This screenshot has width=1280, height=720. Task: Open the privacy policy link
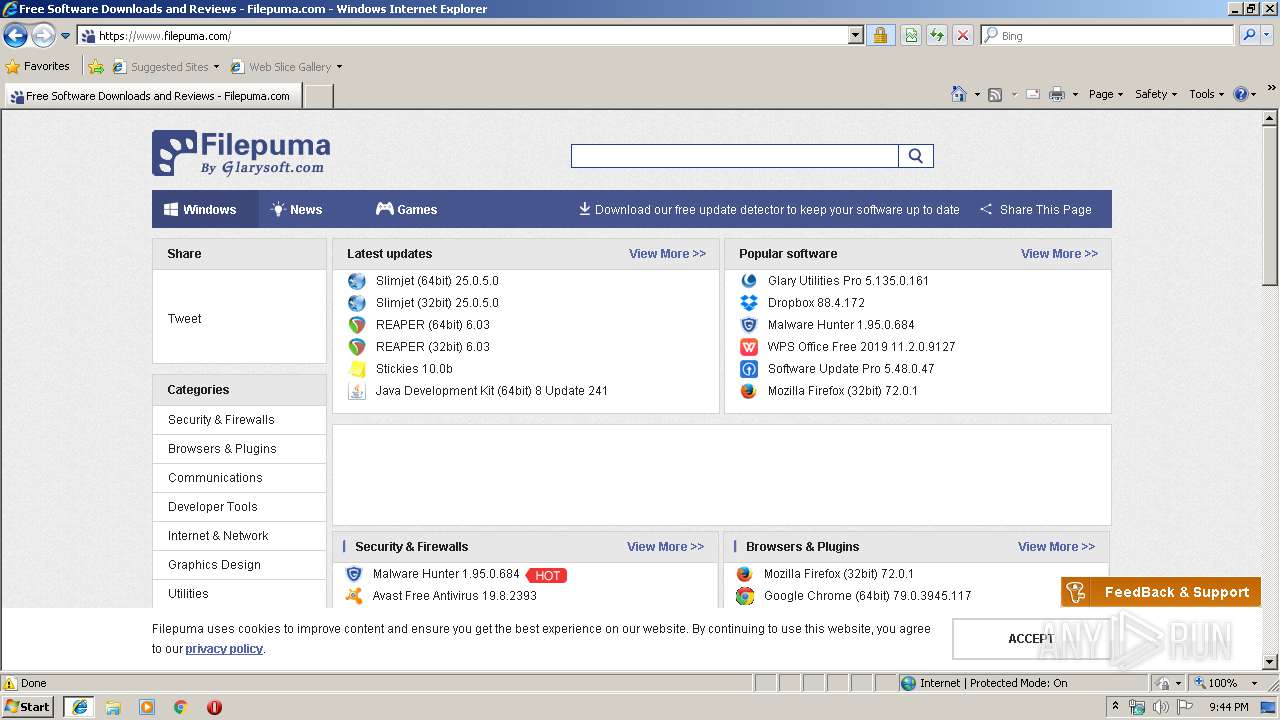(224, 649)
